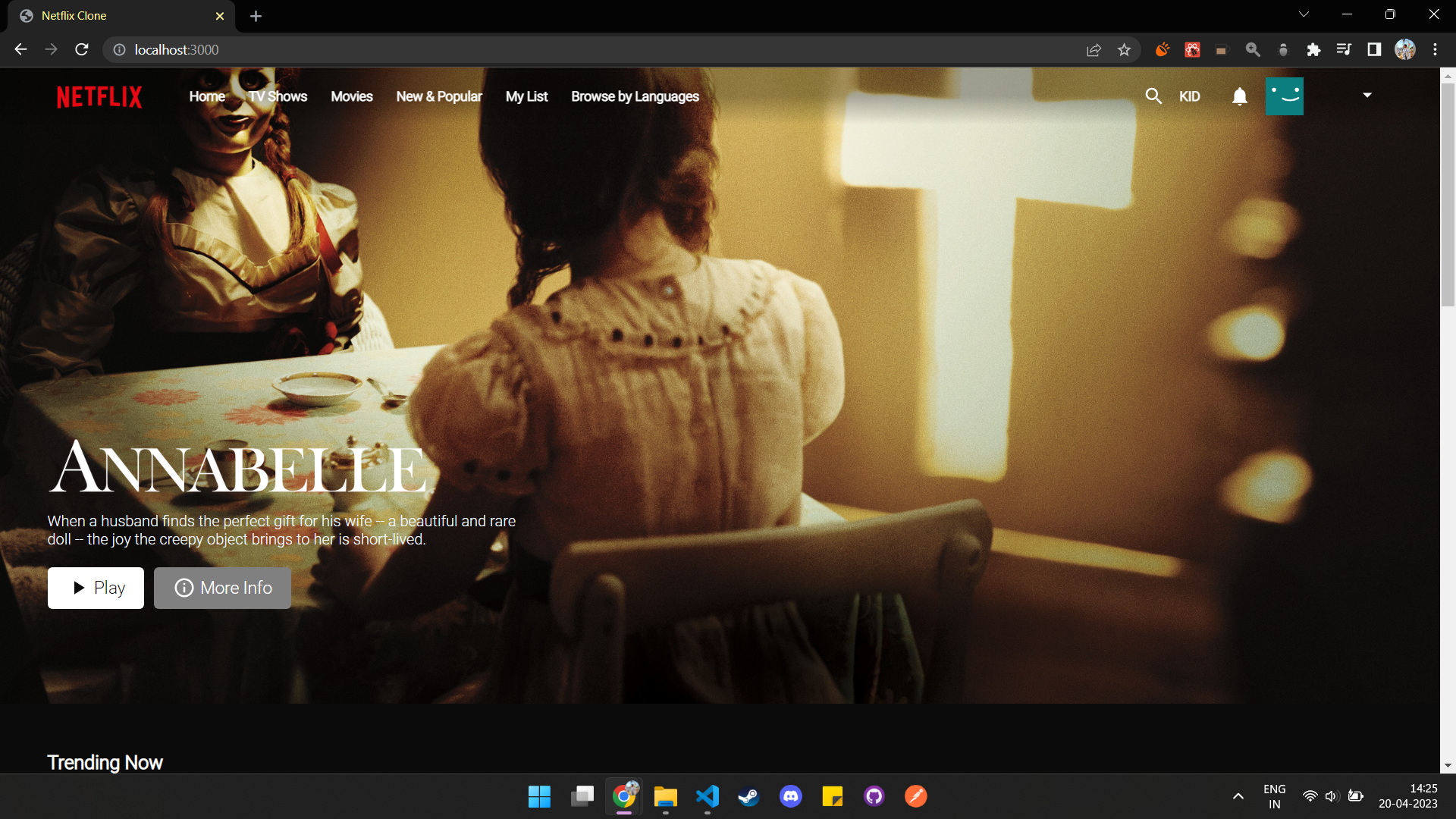
Task: Click the Trending Now heading
Action: coord(105,762)
